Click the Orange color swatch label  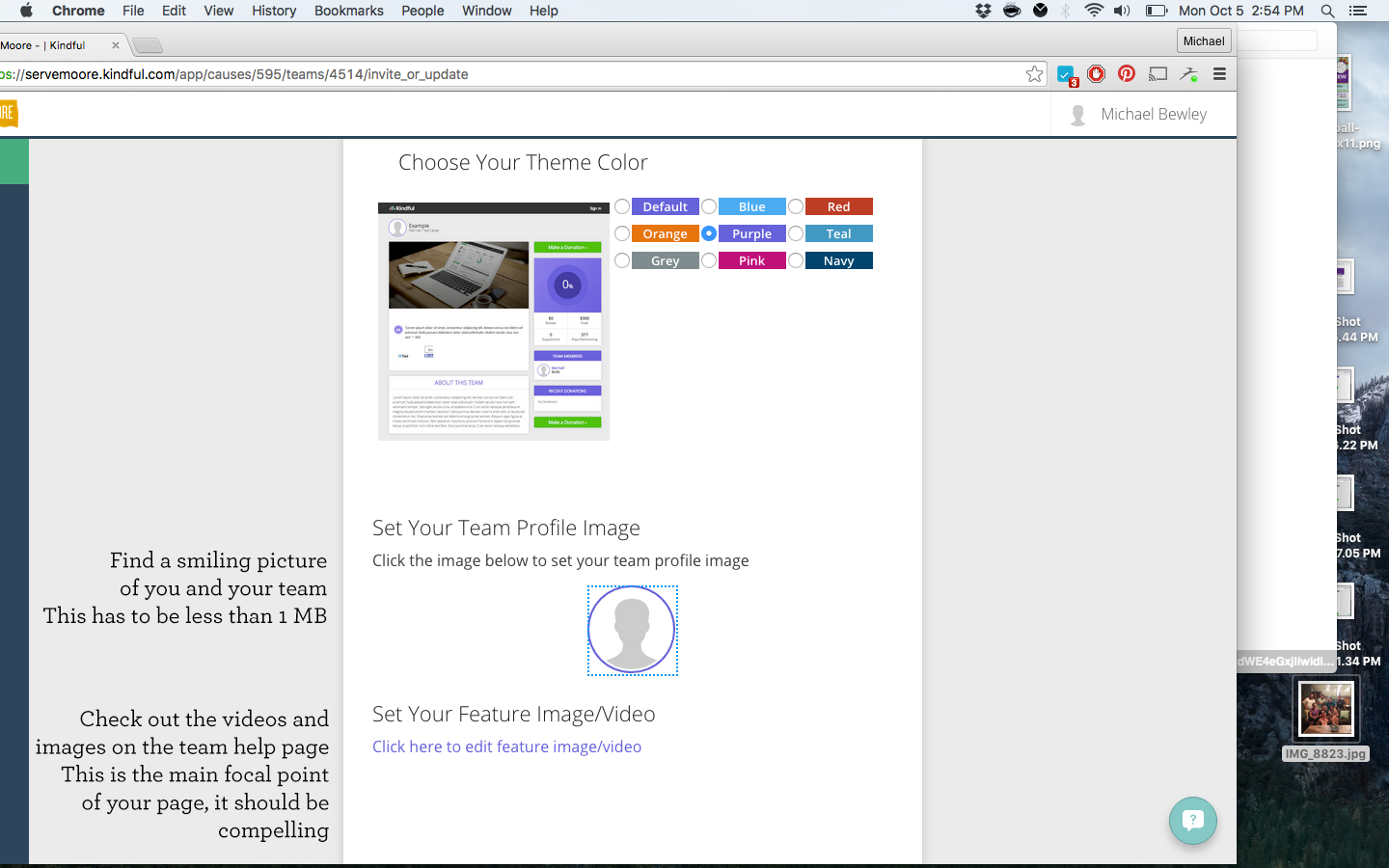666,233
